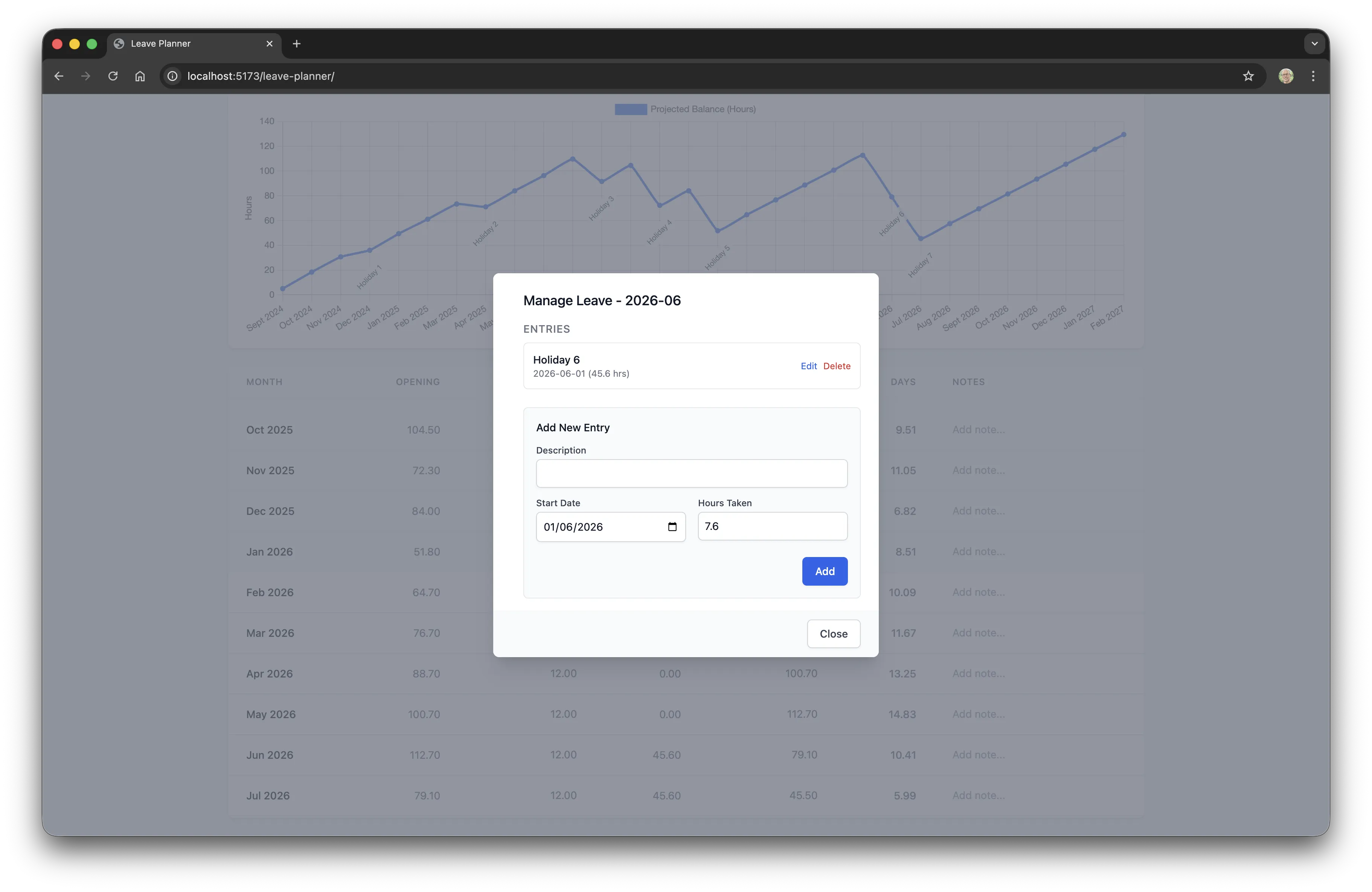The width and height of the screenshot is (1372, 892).
Task: Click the browser forward arrow
Action: (86, 76)
